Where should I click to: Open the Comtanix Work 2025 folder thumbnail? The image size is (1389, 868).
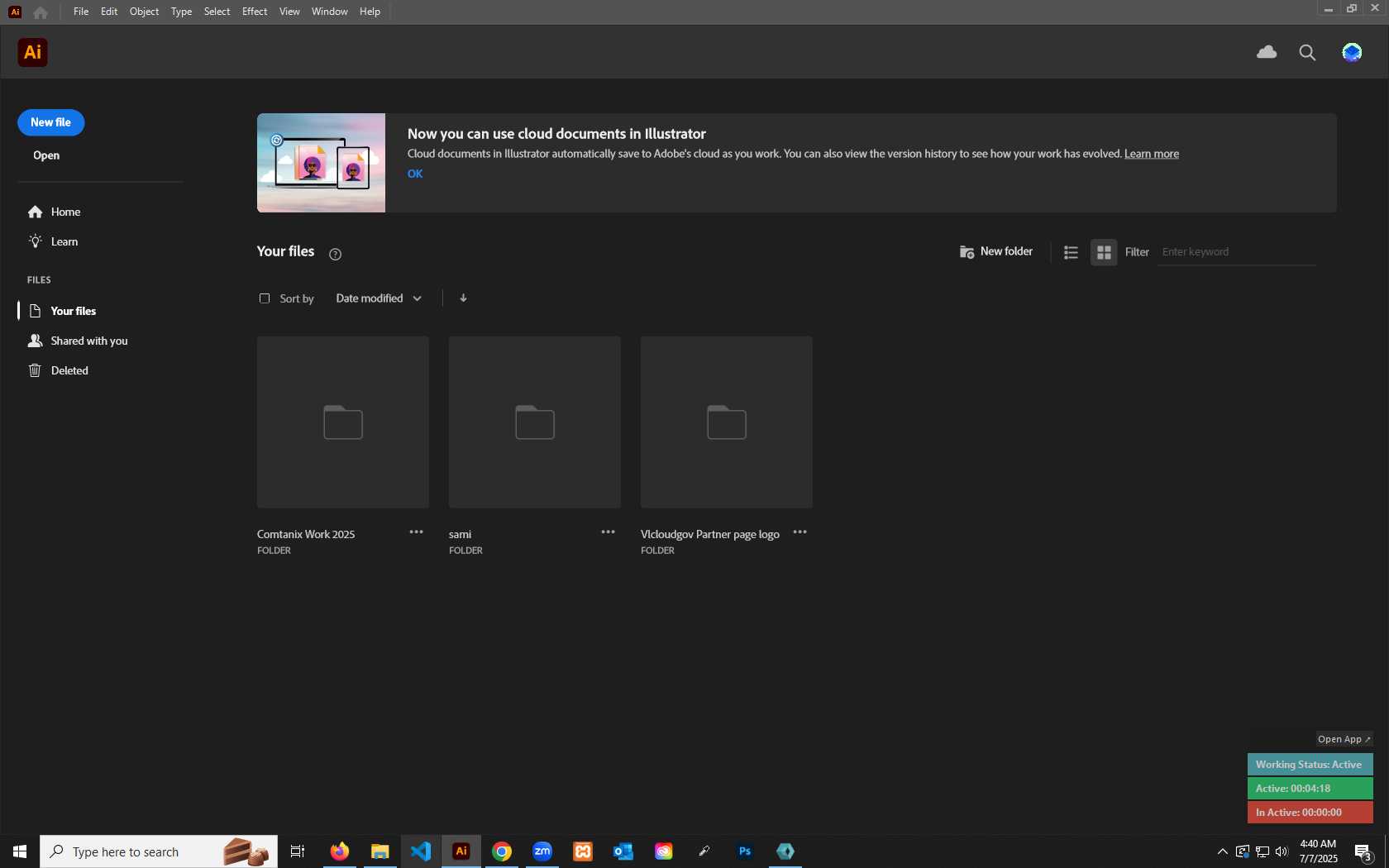click(x=343, y=422)
